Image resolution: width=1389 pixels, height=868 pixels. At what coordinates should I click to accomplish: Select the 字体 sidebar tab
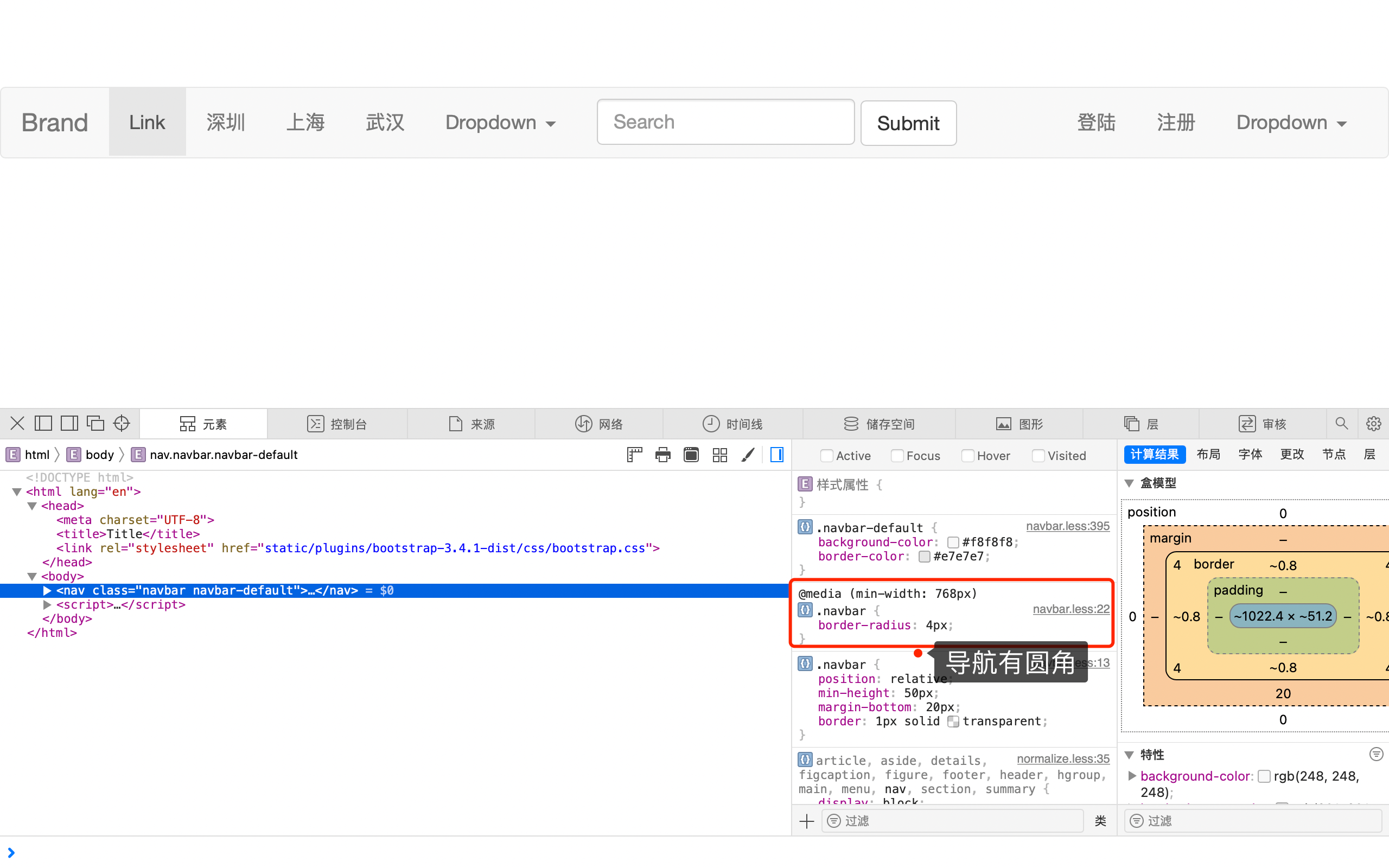click(1250, 454)
